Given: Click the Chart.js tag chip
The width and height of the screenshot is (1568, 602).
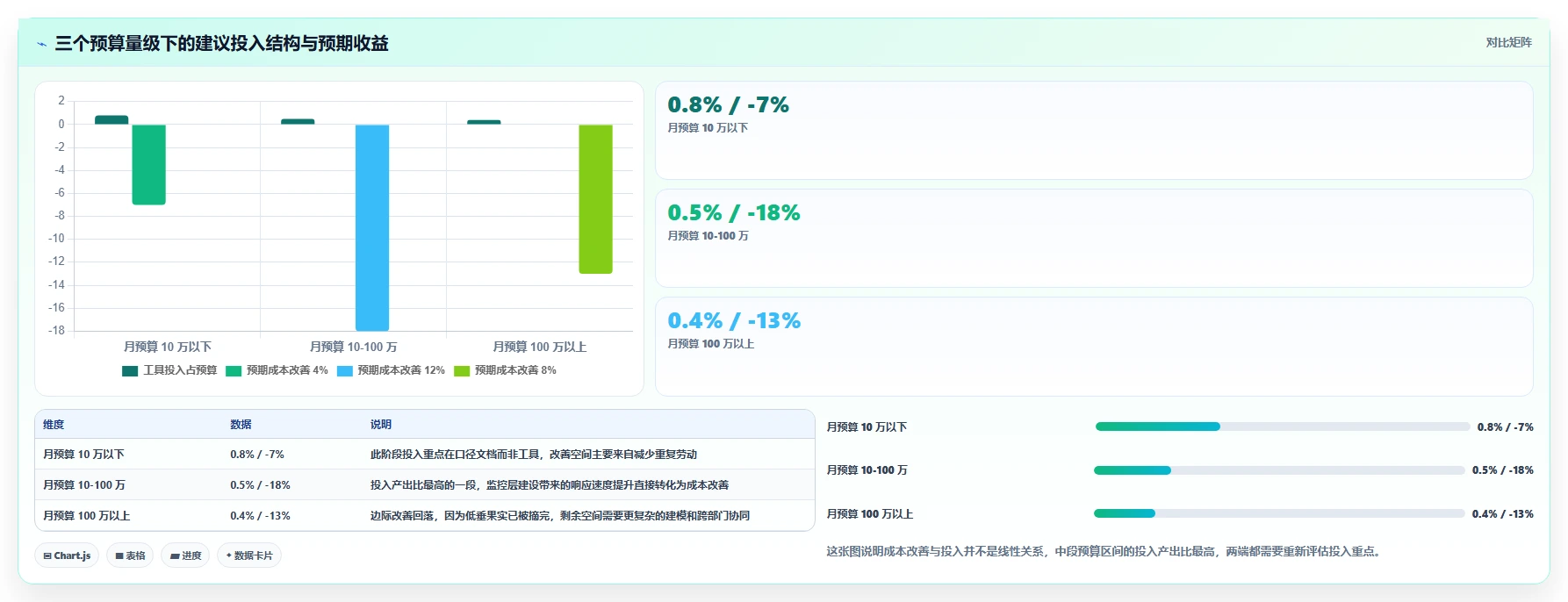Looking at the screenshot, I should [x=67, y=555].
